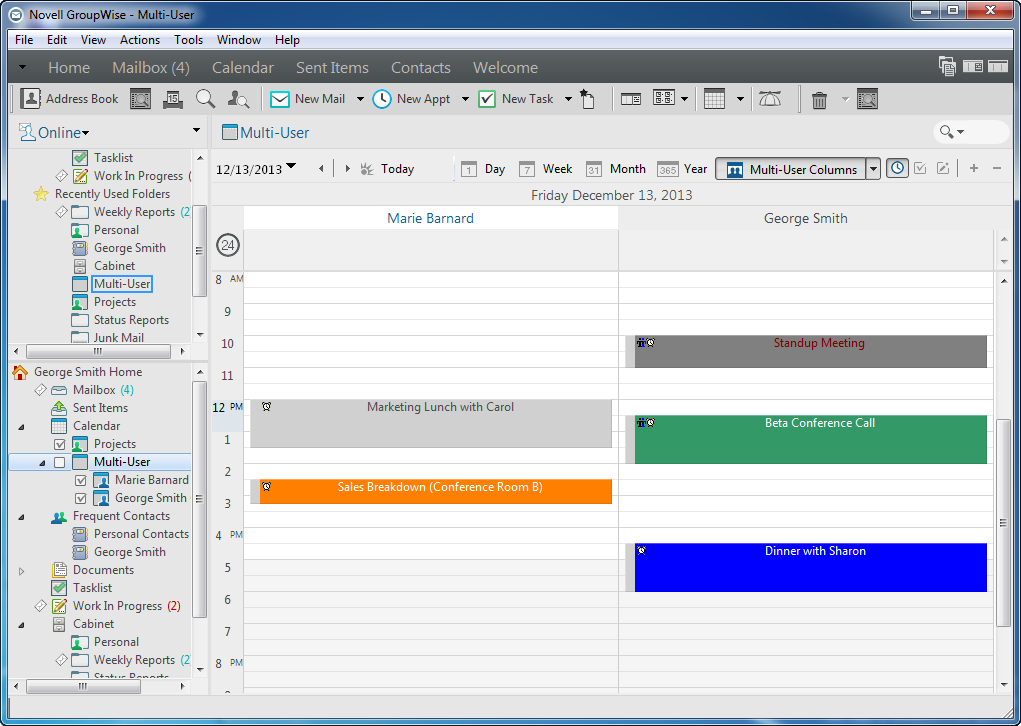Uncheck Marie Barnard calendar checkbox
Image resolution: width=1021 pixels, height=726 pixels.
point(81,481)
